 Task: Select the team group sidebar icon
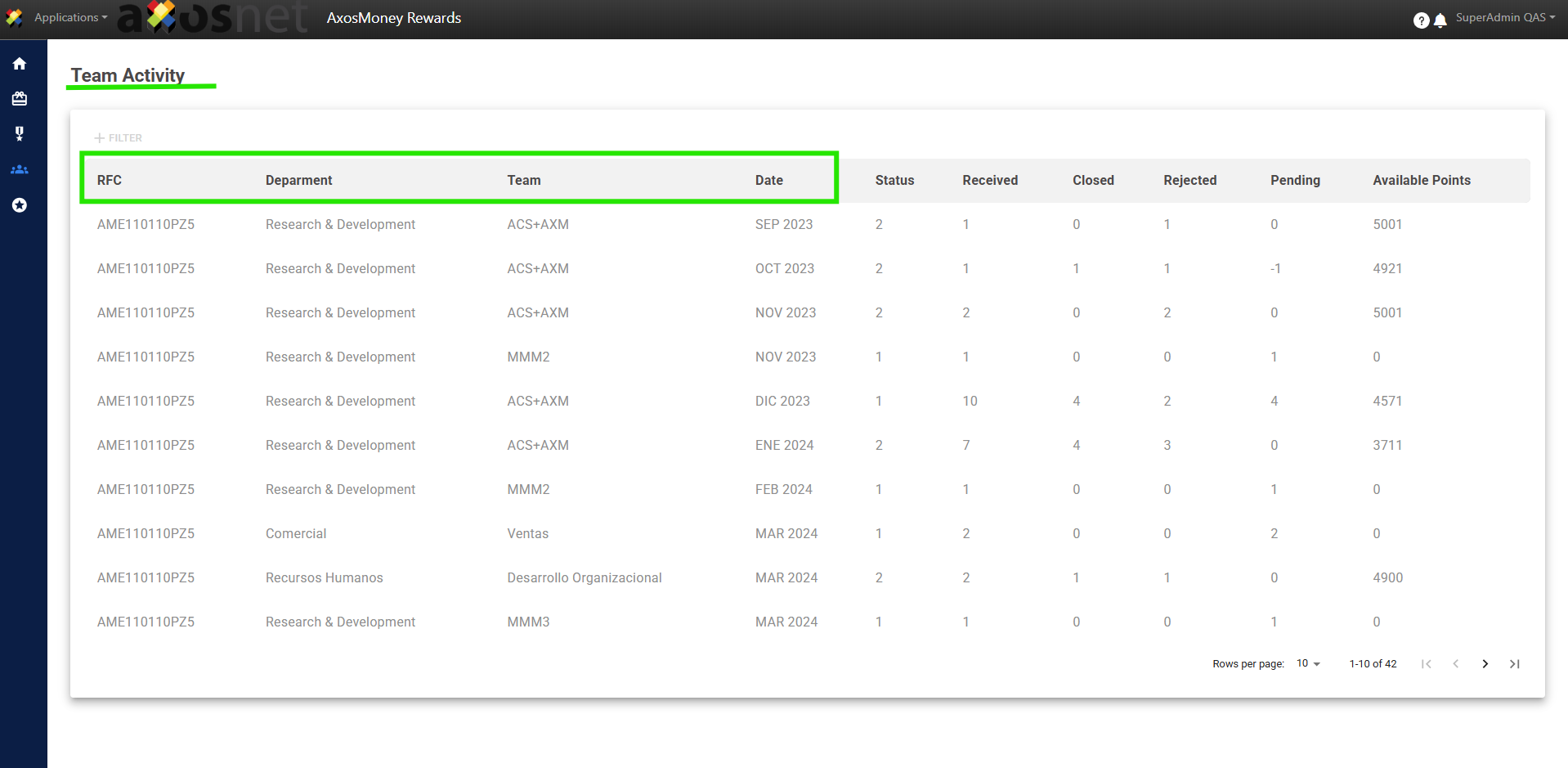click(20, 169)
